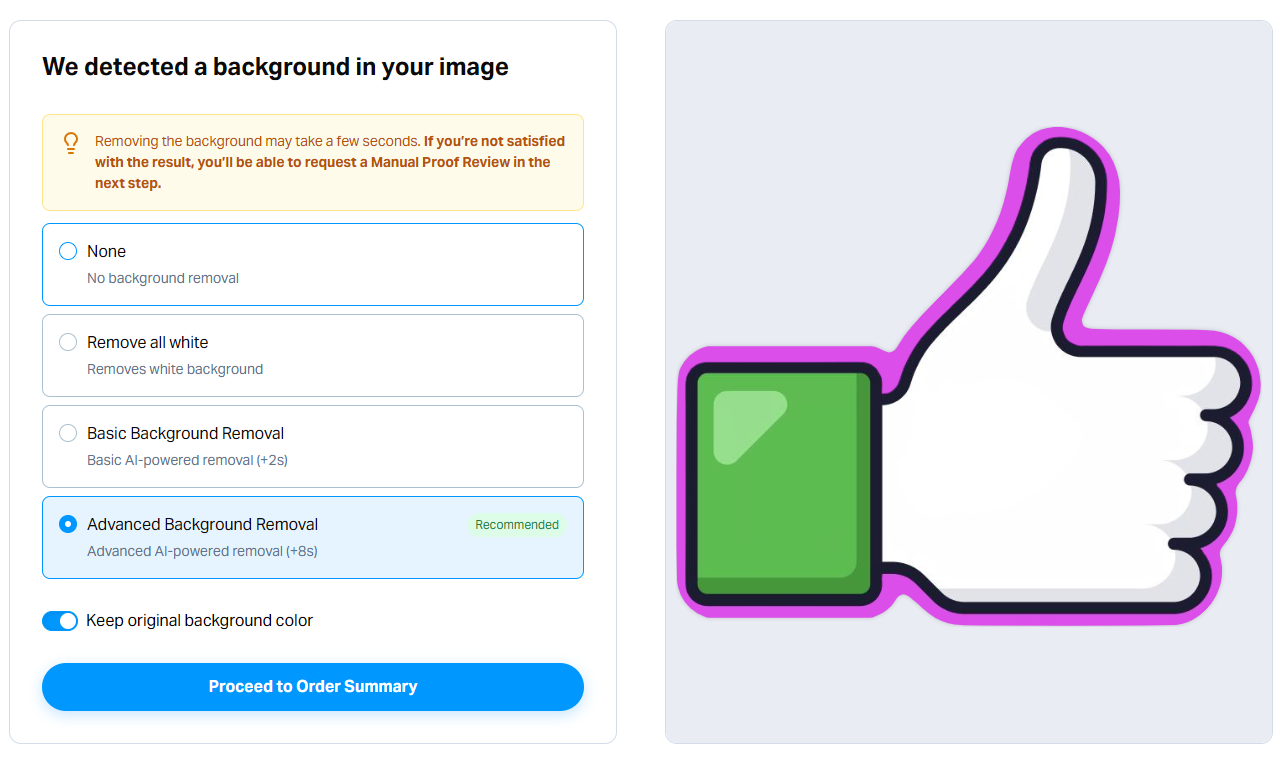The width and height of the screenshot is (1286, 757).
Task: Choose the Remove all white radio option
Action: pyautogui.click(x=68, y=342)
